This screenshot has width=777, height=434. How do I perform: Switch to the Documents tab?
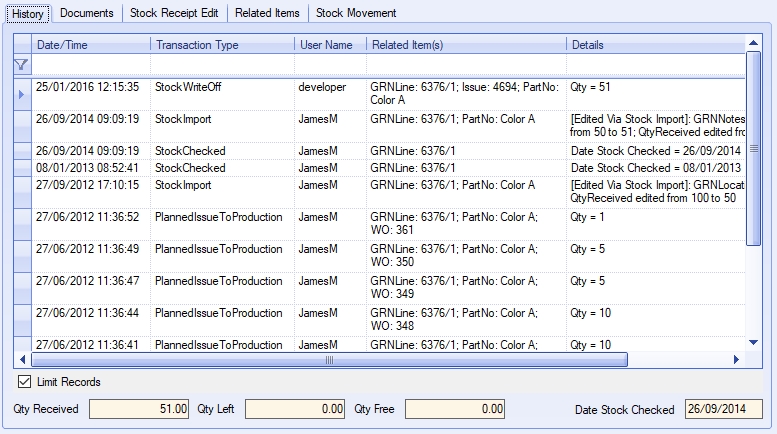tap(86, 13)
